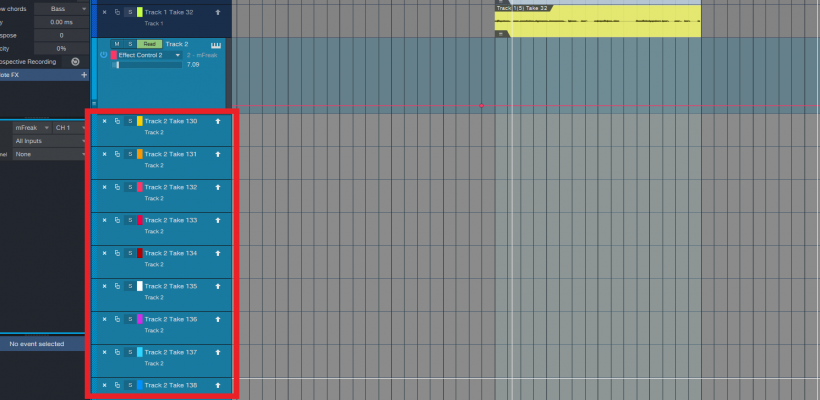The image size is (820, 400).
Task: Open the Bass chord follow dropdown
Action: pyautogui.click(x=62, y=9)
